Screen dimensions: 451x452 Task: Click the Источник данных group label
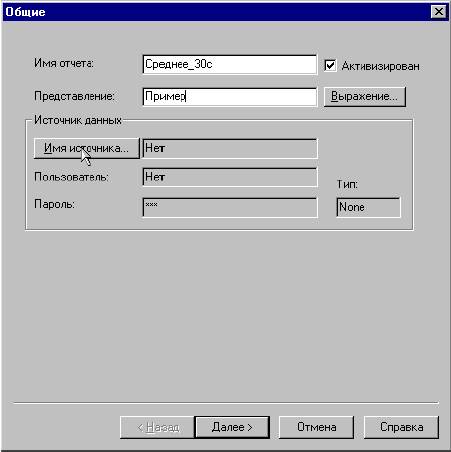(78, 120)
